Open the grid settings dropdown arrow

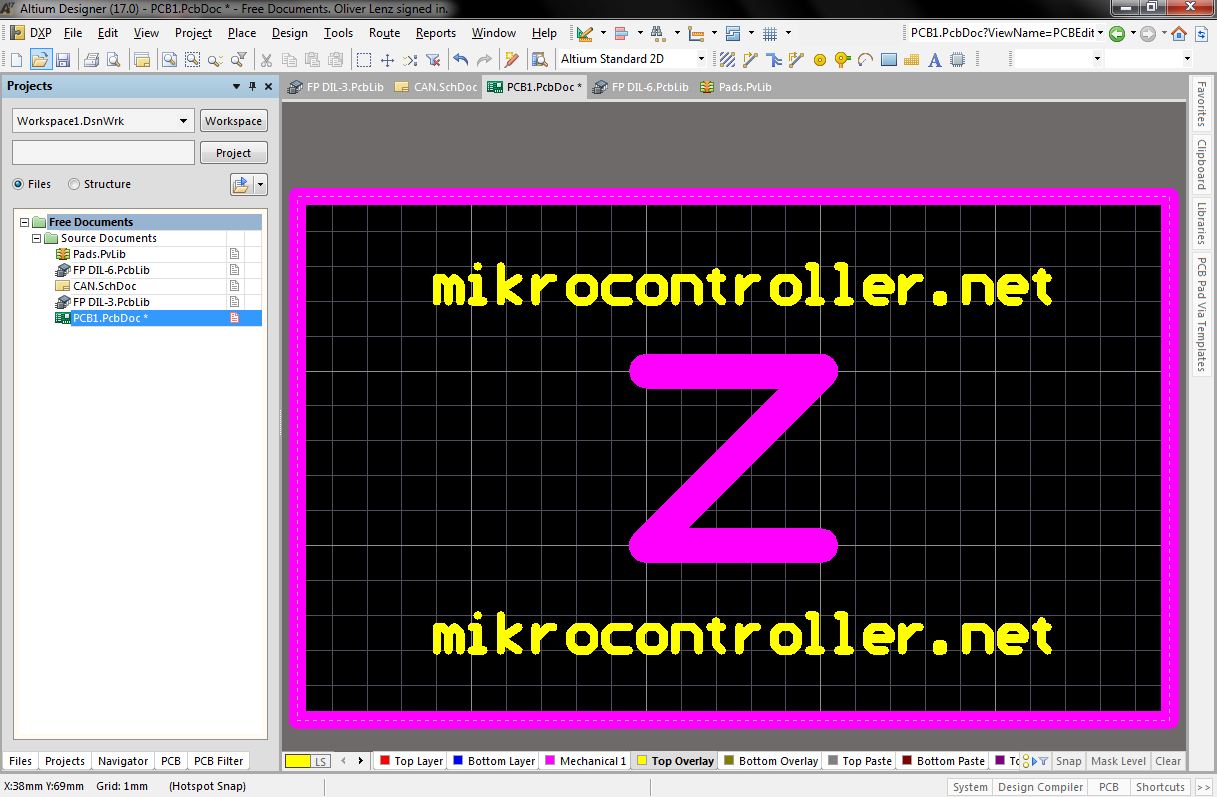click(788, 33)
